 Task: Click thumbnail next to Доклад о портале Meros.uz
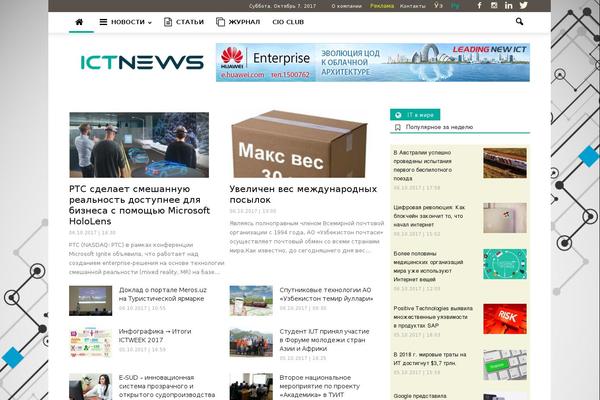[x=90, y=300]
